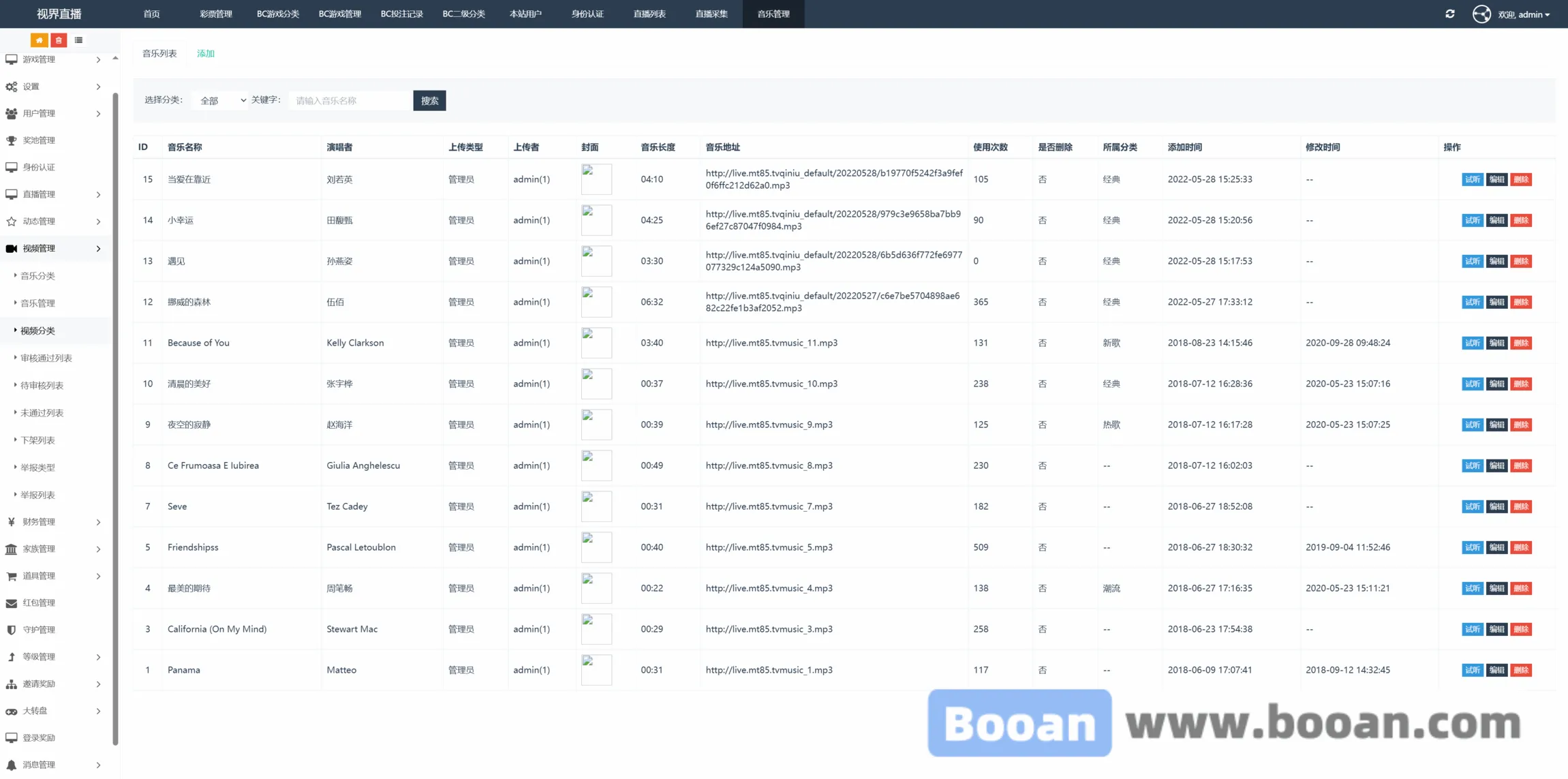Click the 奖池管理 trophy icon
The width and height of the screenshot is (1568, 779).
(x=12, y=140)
